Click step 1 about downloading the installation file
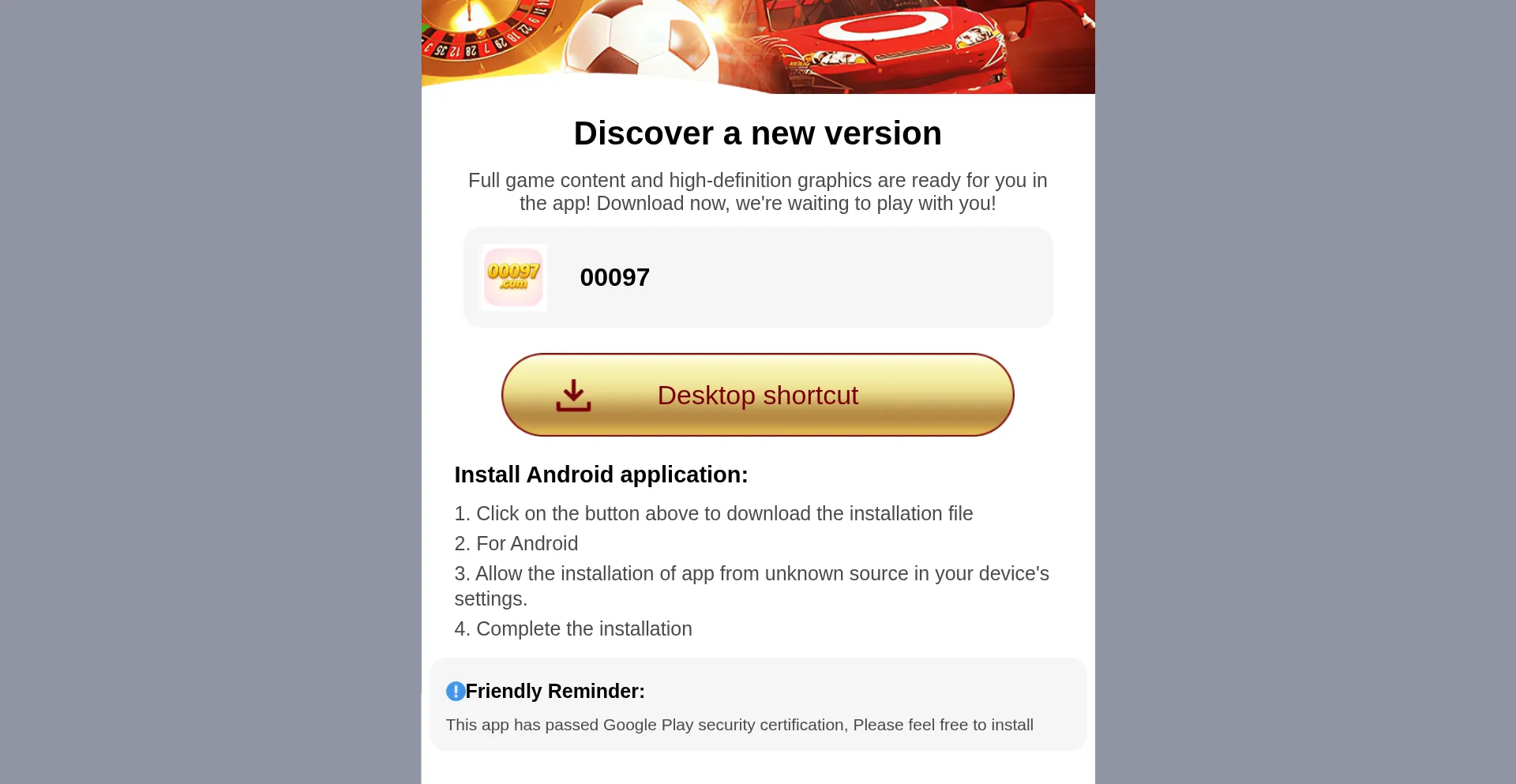The width and height of the screenshot is (1516, 784). 714,513
